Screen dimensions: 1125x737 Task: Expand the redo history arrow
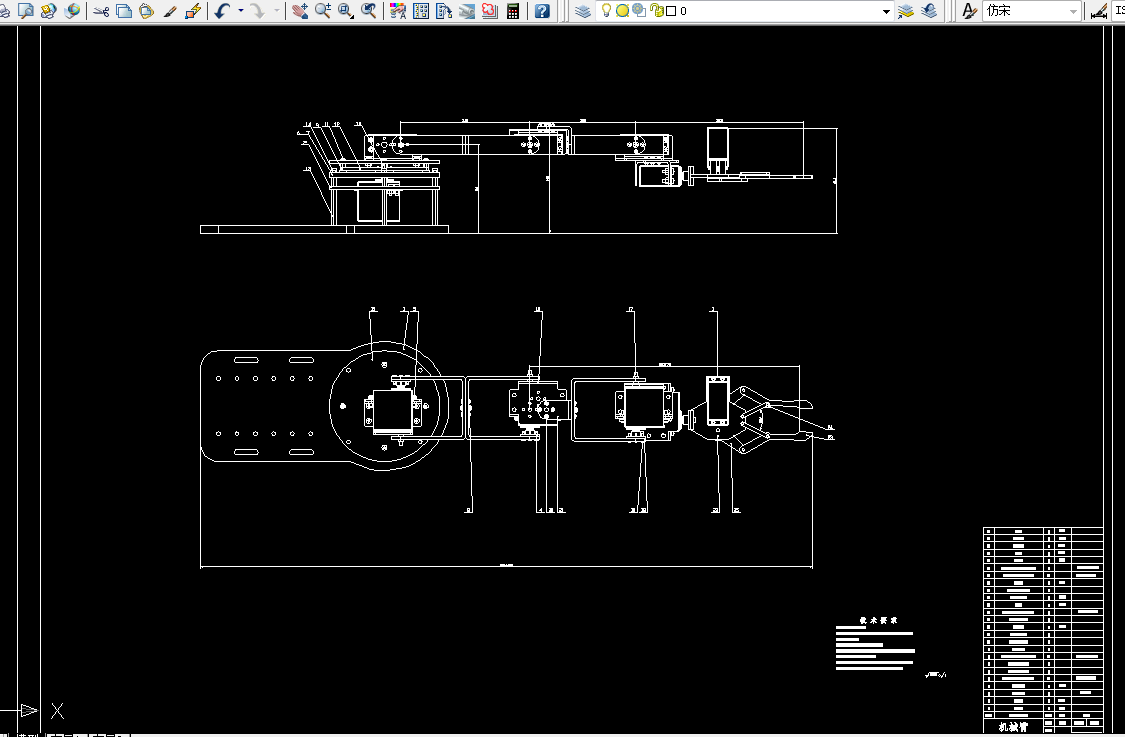(x=277, y=11)
